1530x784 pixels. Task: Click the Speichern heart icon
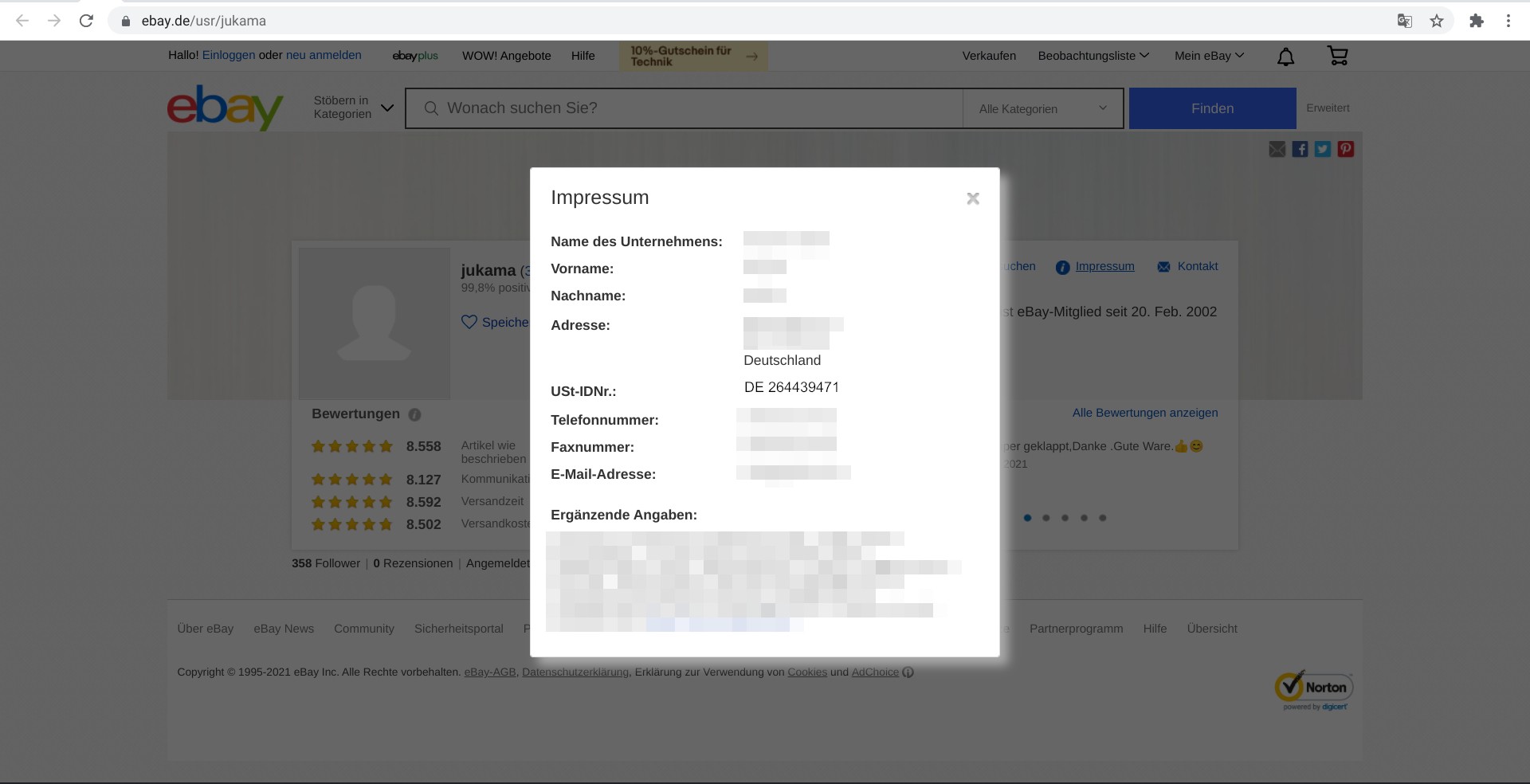(x=469, y=322)
